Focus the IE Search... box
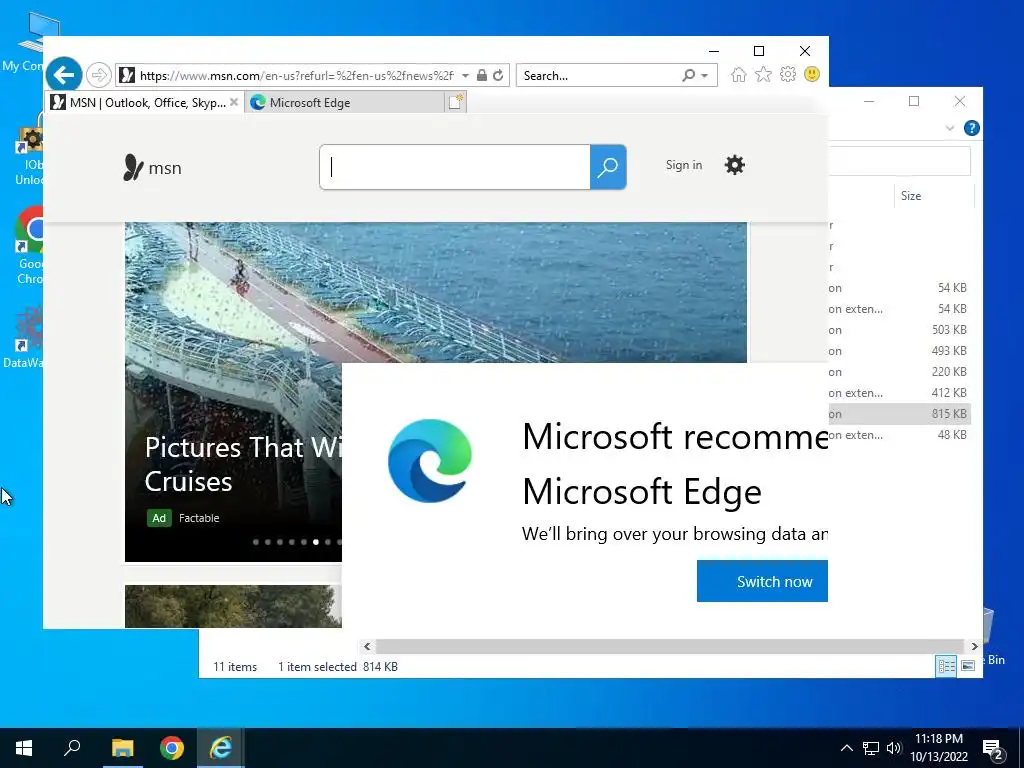 [x=600, y=76]
